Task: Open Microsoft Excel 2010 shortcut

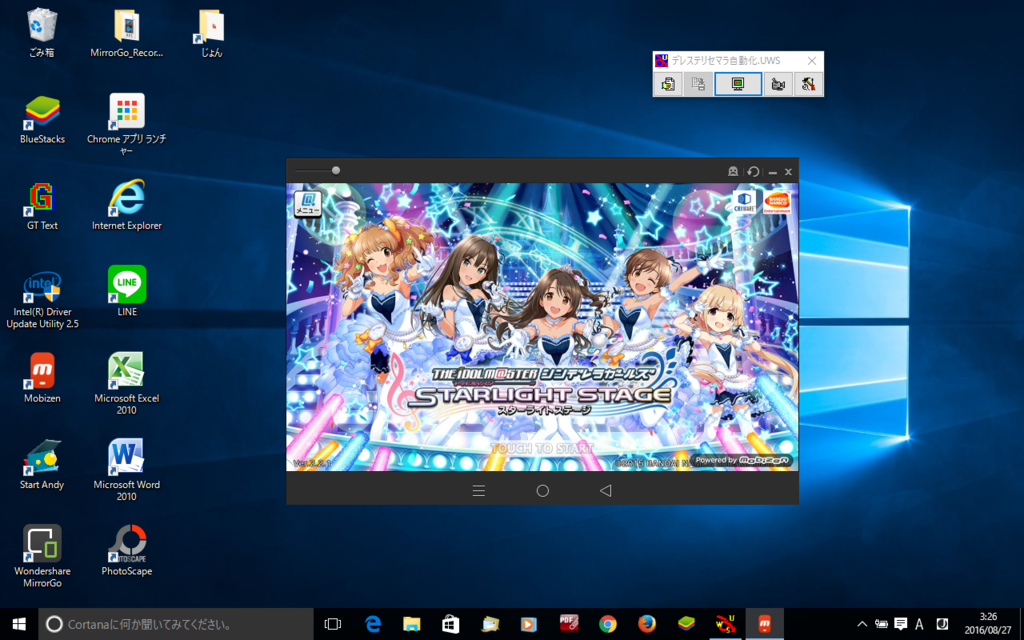Action: click(x=127, y=383)
